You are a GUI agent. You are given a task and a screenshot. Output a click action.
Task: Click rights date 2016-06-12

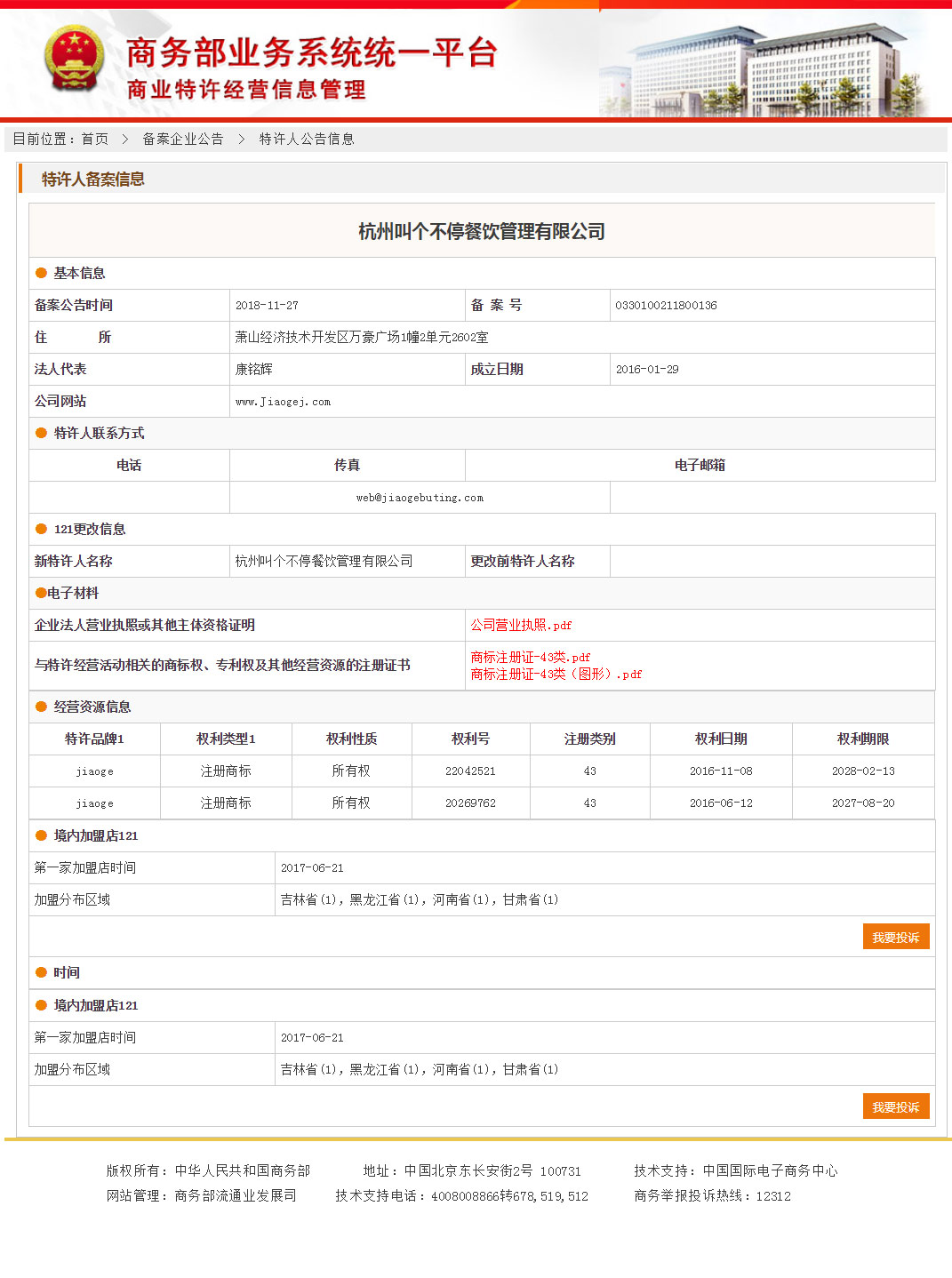721,803
